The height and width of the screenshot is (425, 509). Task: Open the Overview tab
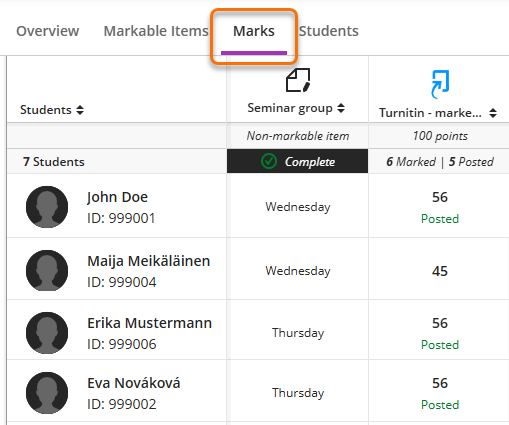click(x=48, y=31)
